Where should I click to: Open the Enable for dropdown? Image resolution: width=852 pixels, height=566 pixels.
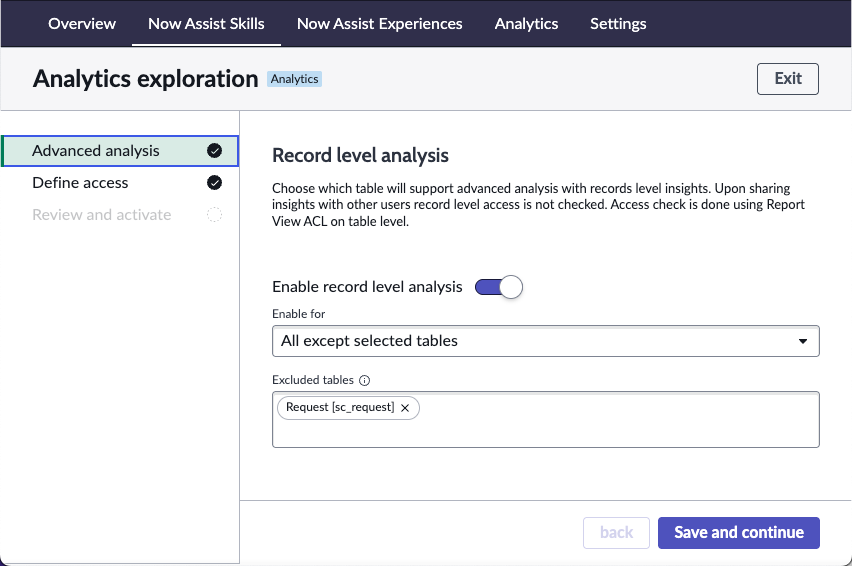click(546, 341)
